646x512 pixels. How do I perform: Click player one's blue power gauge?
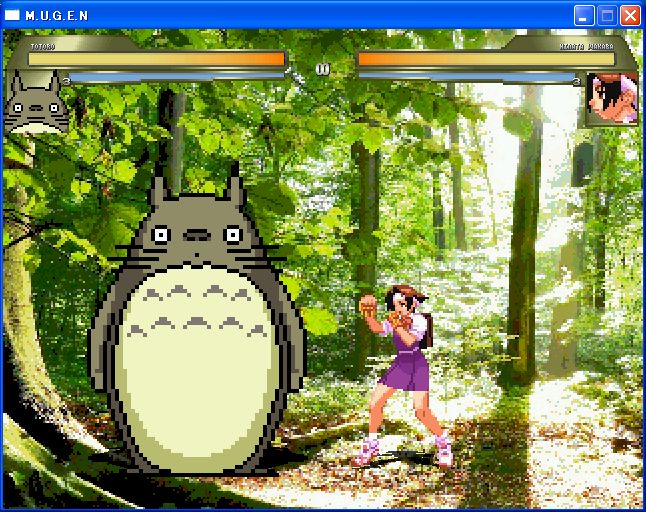tap(176, 76)
